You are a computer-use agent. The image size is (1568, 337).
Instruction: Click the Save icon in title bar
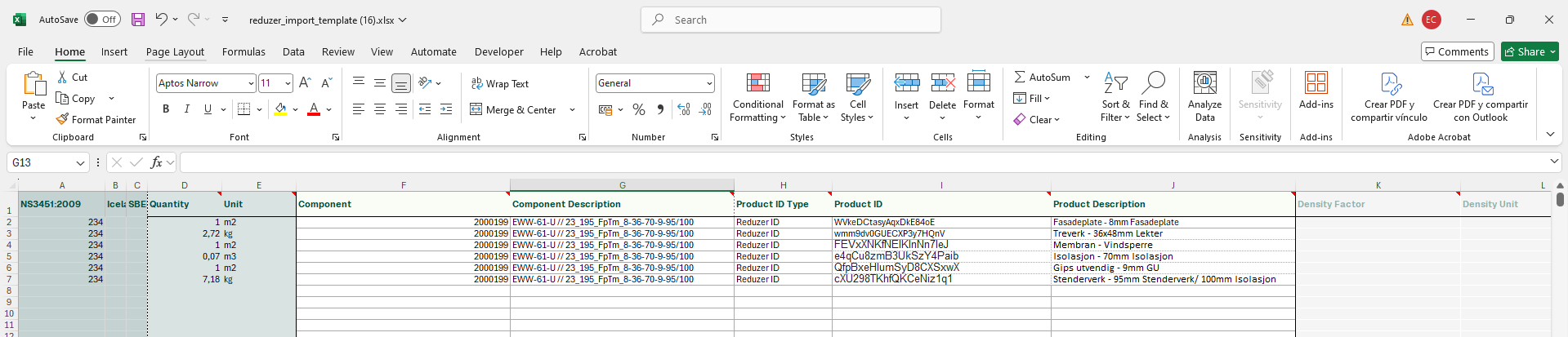(138, 20)
